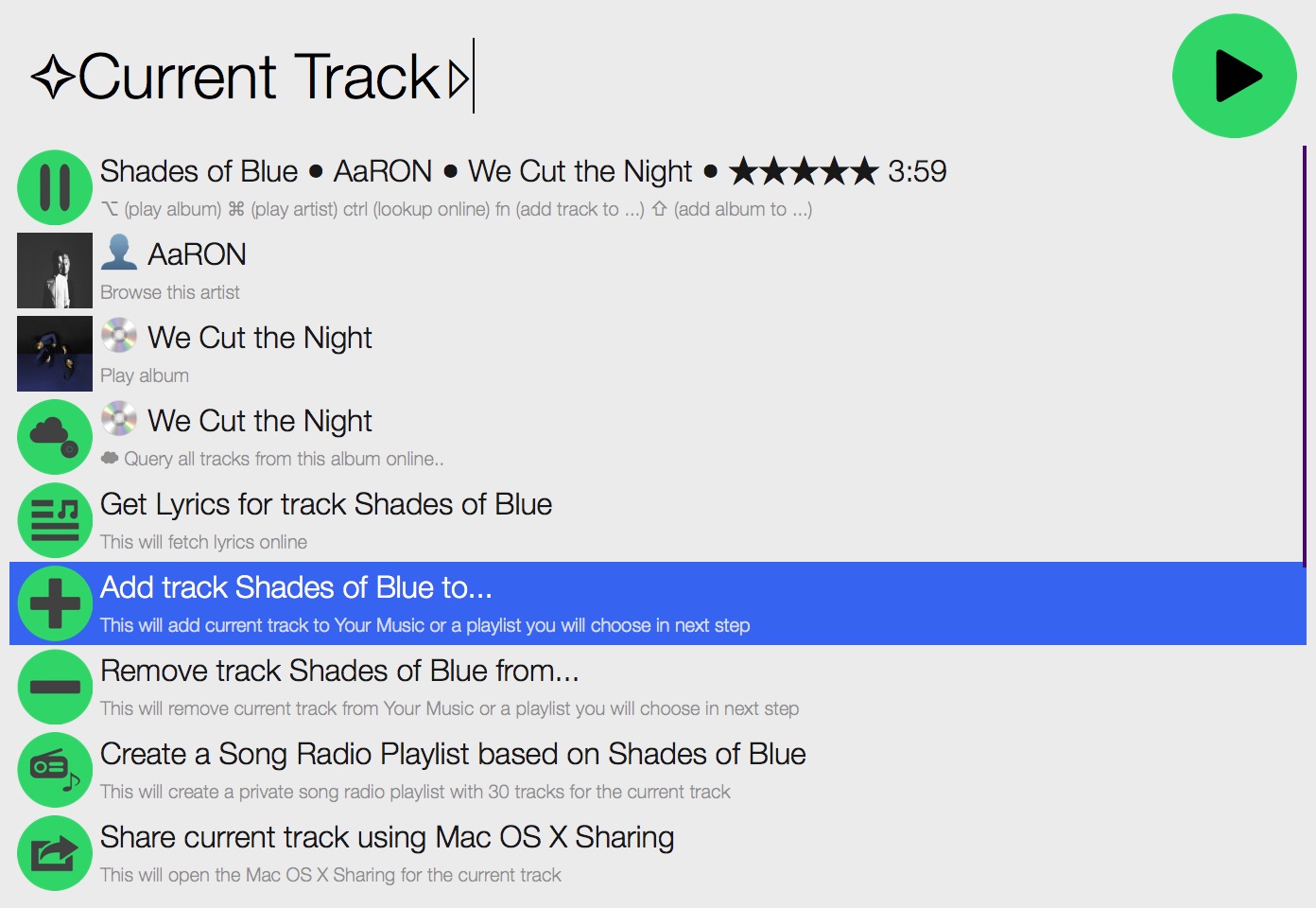Choose Query all tracks from this album online

pyautogui.click(x=658, y=437)
